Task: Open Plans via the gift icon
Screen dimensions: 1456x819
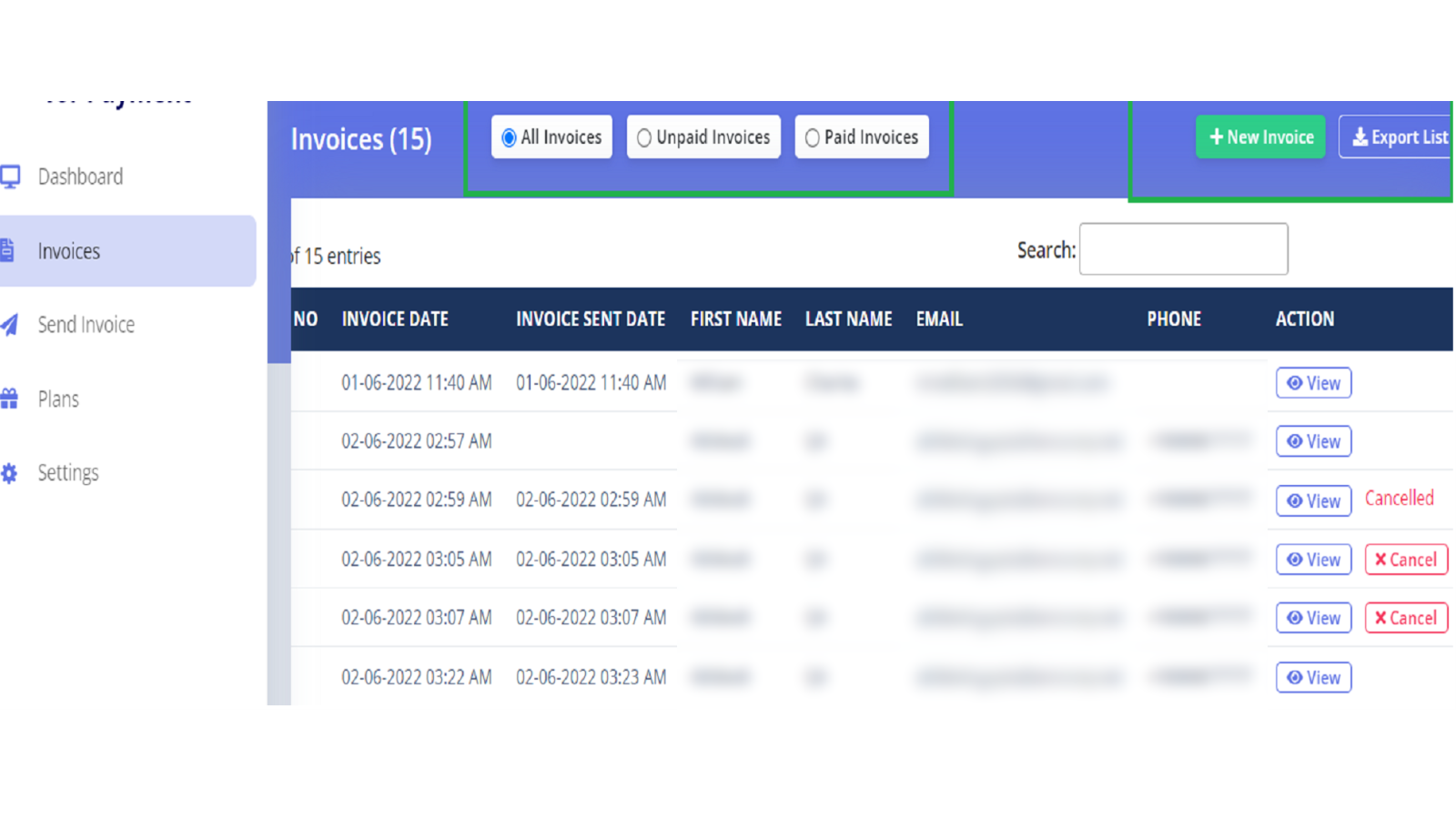Action: [x=10, y=399]
